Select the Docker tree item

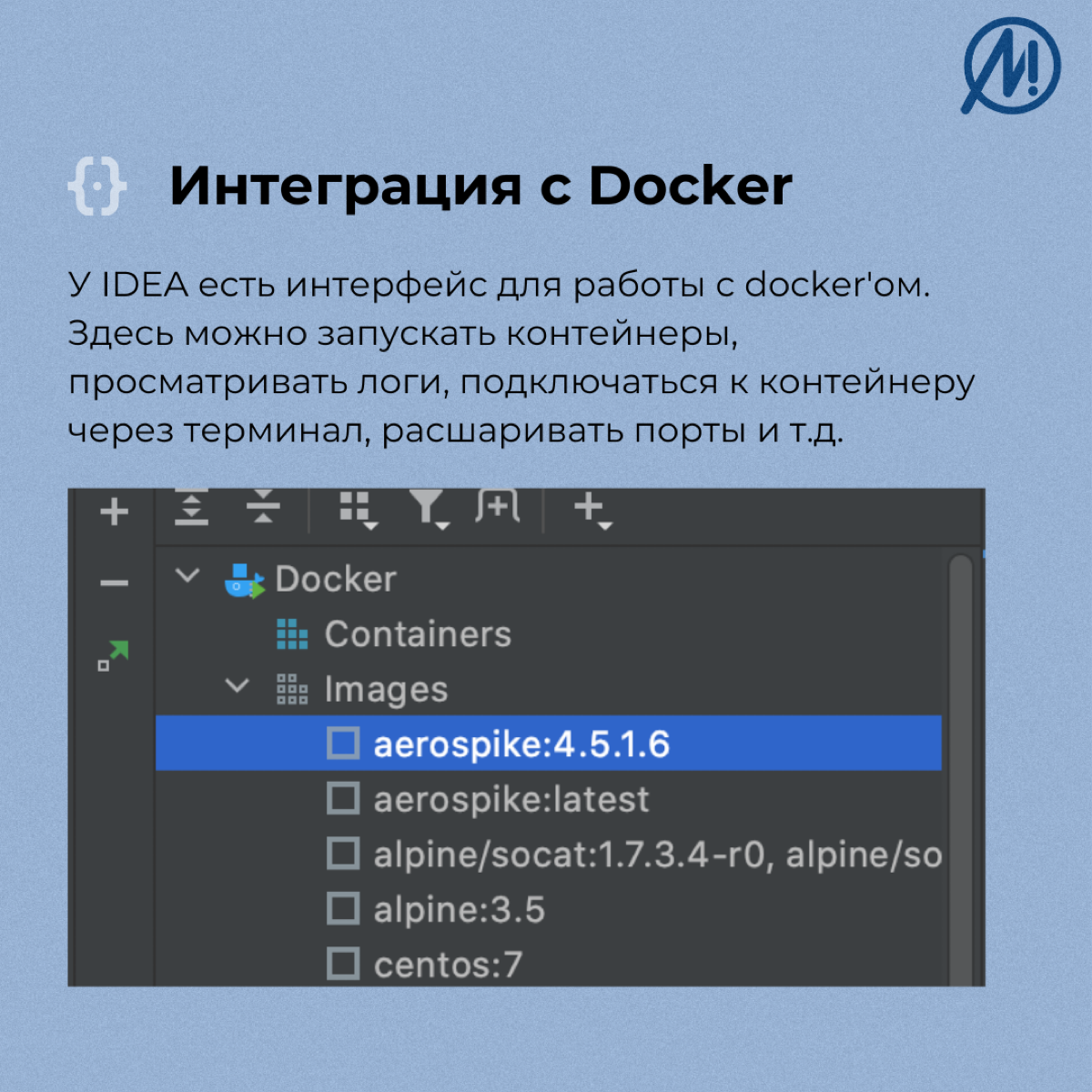pos(336,580)
